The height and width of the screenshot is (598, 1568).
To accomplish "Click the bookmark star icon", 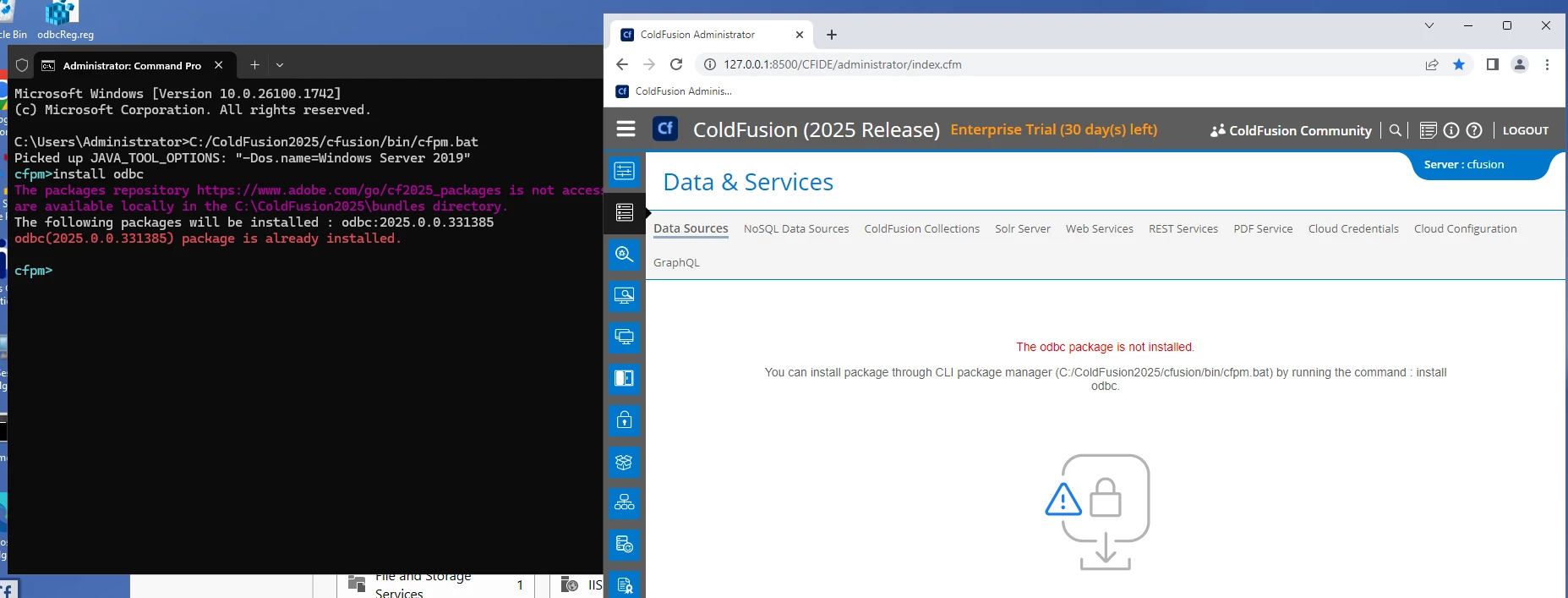I will click(x=1459, y=64).
